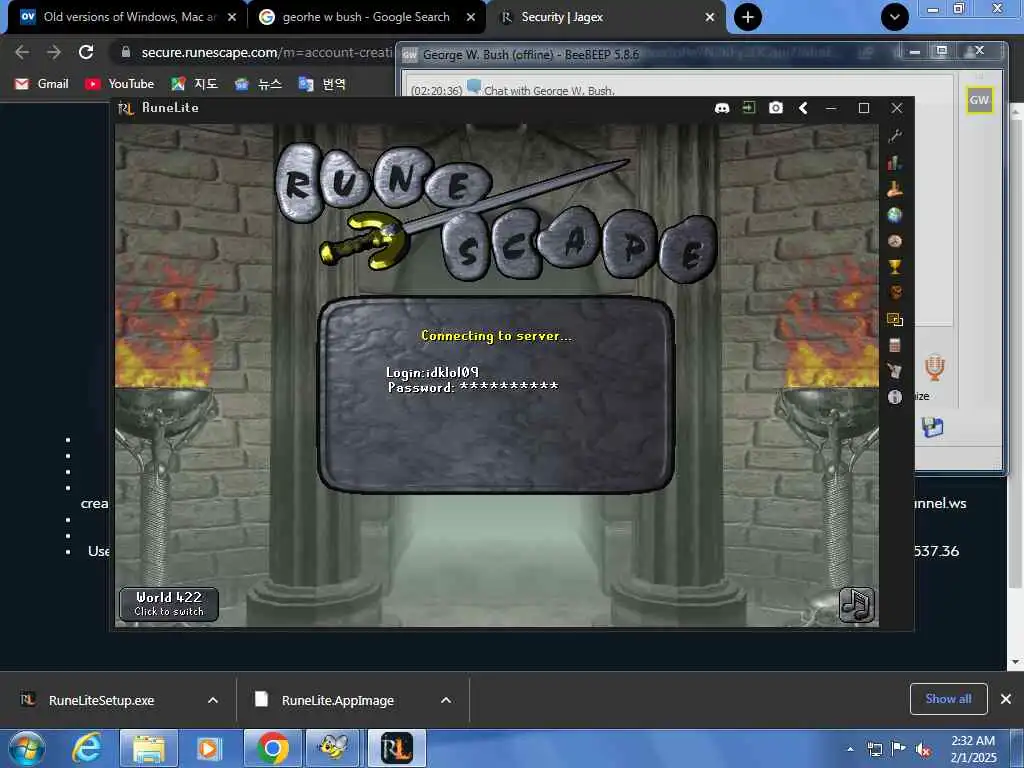Click the Connecting to server message
The width and height of the screenshot is (1024, 768).
point(496,336)
